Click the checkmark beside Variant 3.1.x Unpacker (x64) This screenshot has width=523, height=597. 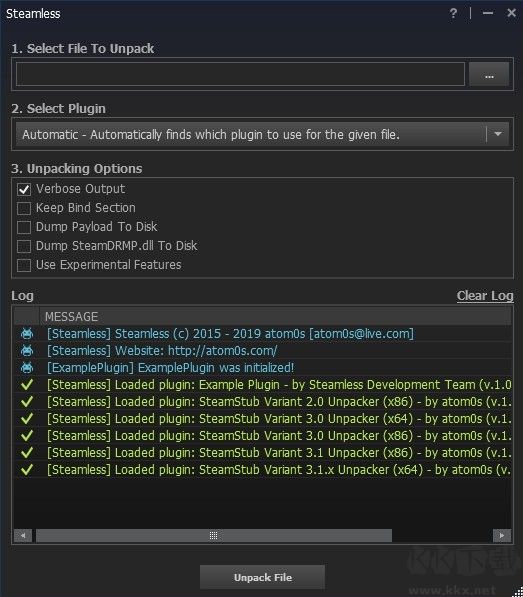pos(27,469)
